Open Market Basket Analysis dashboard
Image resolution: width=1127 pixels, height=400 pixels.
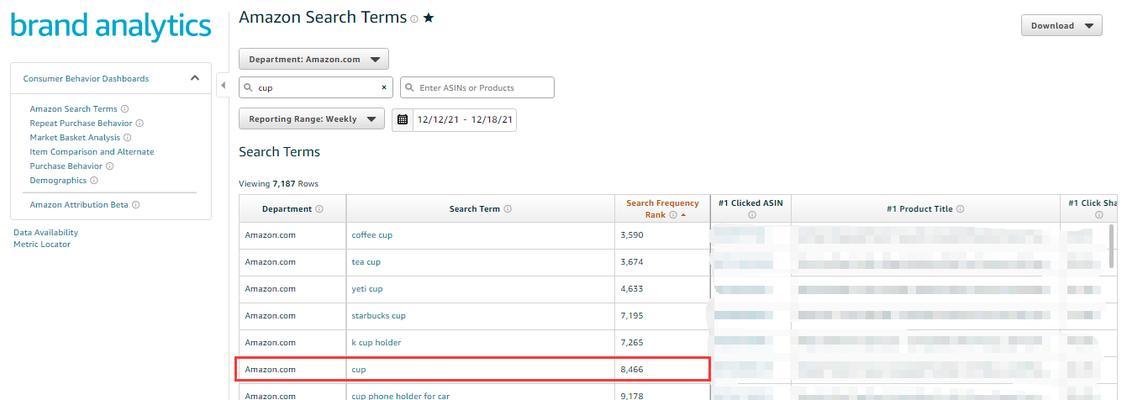75,137
